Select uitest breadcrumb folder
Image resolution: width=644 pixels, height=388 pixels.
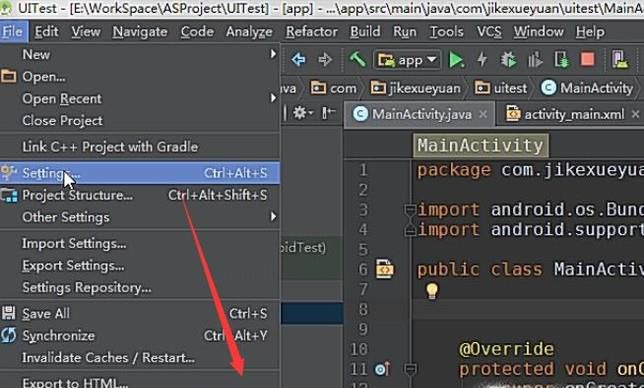[501, 88]
